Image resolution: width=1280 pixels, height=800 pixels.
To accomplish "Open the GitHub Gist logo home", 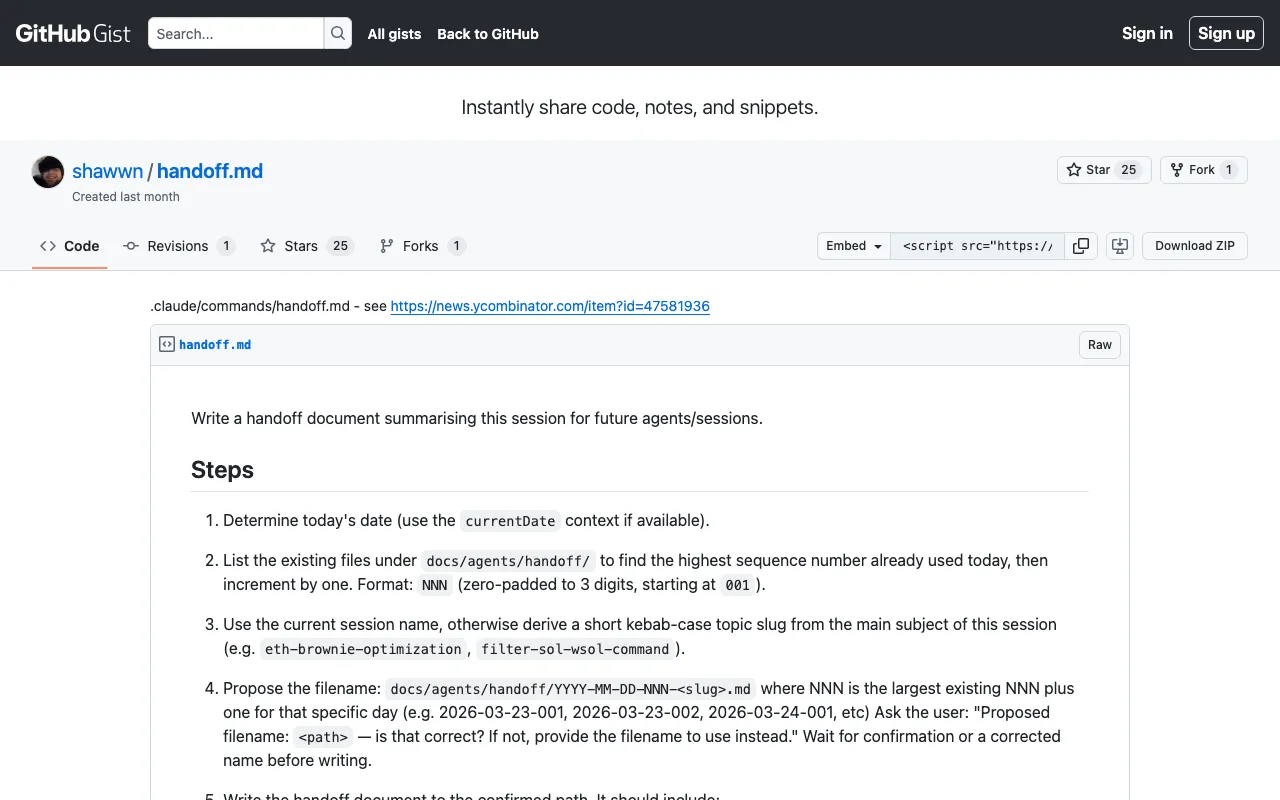I will (73, 33).
